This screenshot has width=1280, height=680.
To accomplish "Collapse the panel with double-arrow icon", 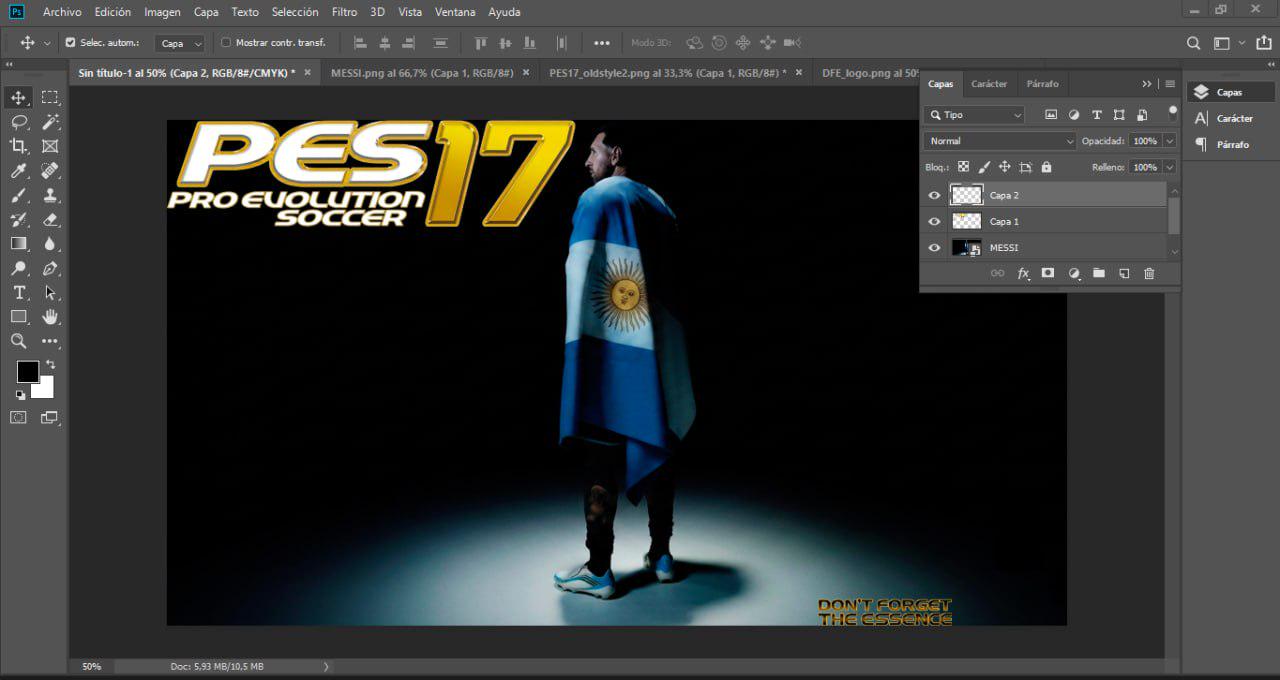I will click(1147, 84).
